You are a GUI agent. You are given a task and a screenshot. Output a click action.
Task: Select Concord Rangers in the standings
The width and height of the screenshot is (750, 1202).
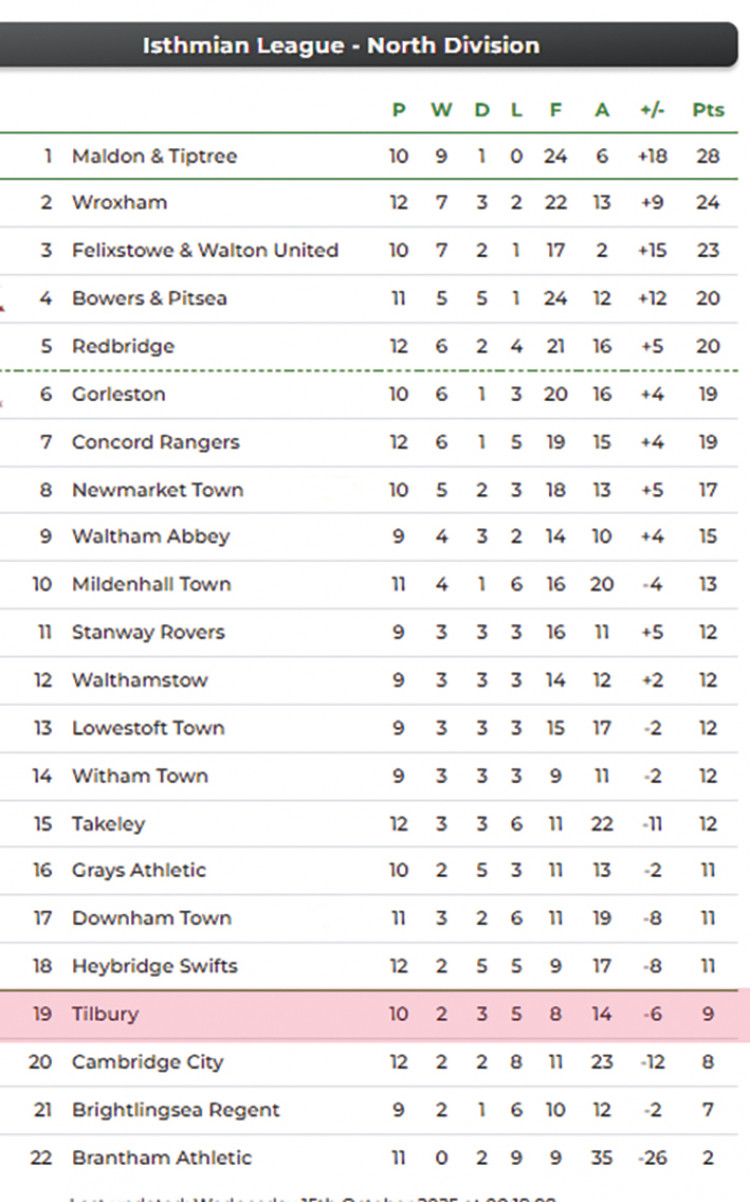(155, 442)
